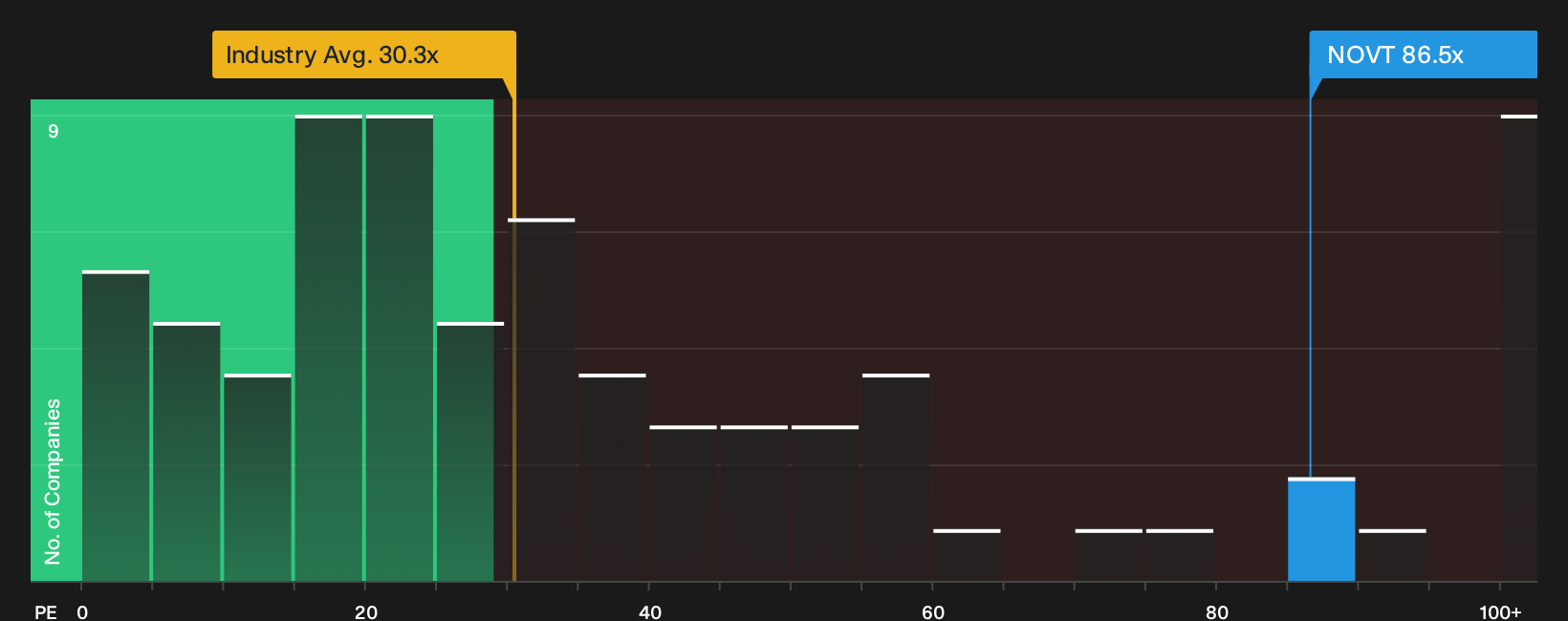Click the histogram bar for PE 25-30
1568x621 pixels.
coord(470,452)
